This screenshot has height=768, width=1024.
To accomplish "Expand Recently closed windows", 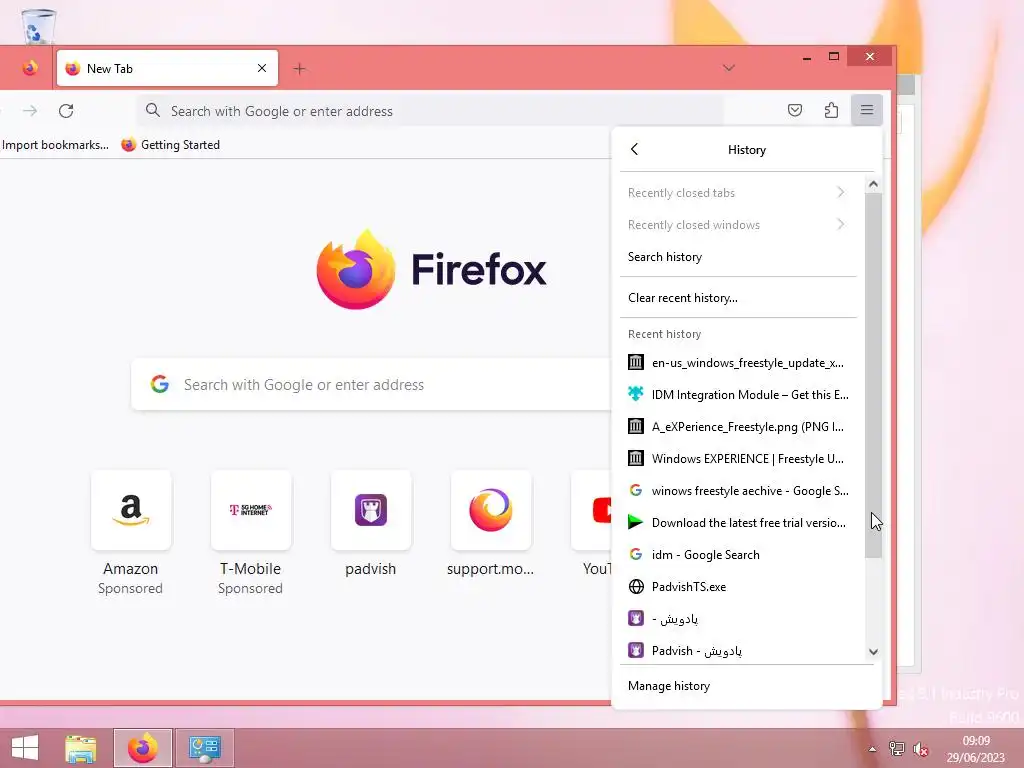I will click(x=737, y=225).
